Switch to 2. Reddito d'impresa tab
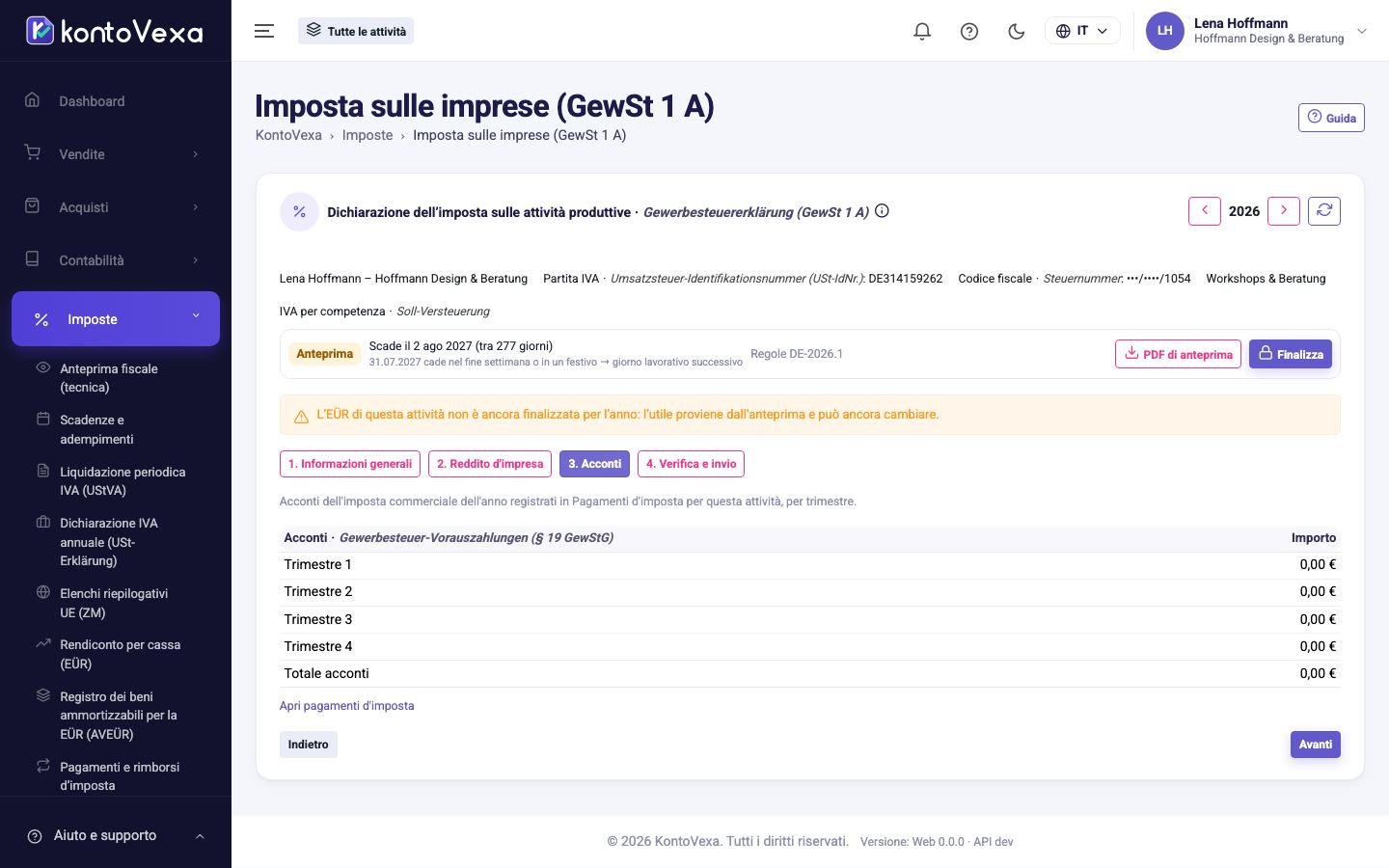1389x868 pixels. pyautogui.click(x=490, y=464)
